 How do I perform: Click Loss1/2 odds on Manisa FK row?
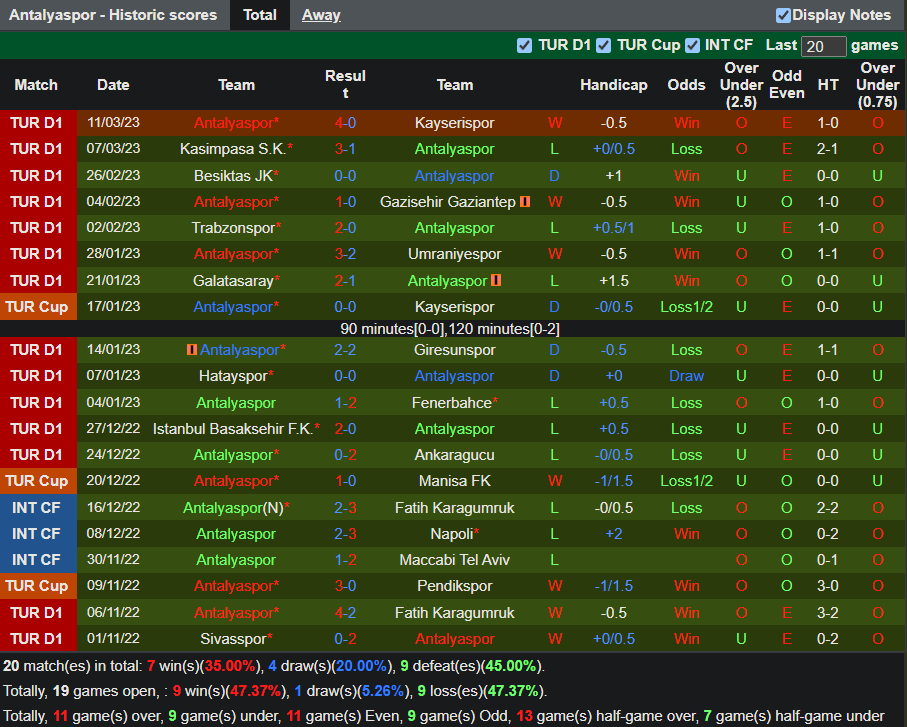click(687, 481)
